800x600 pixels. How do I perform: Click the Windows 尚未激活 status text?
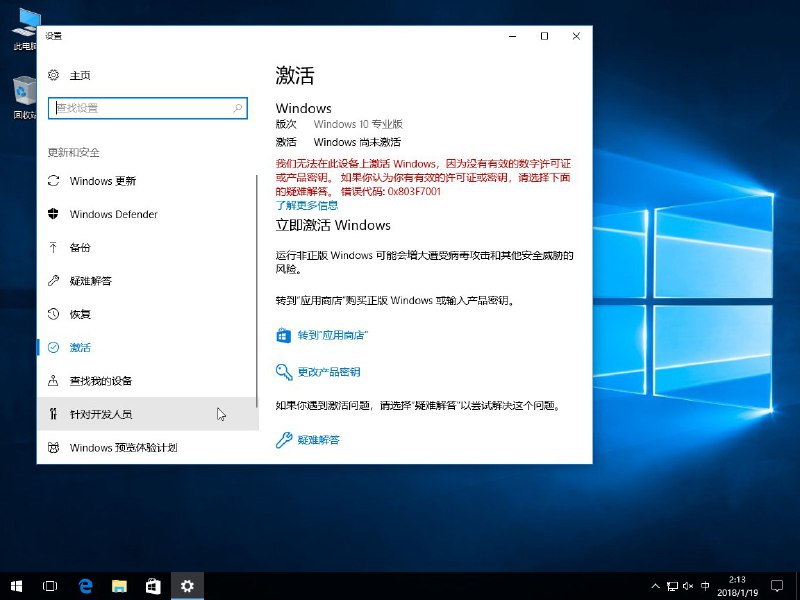(x=357, y=142)
